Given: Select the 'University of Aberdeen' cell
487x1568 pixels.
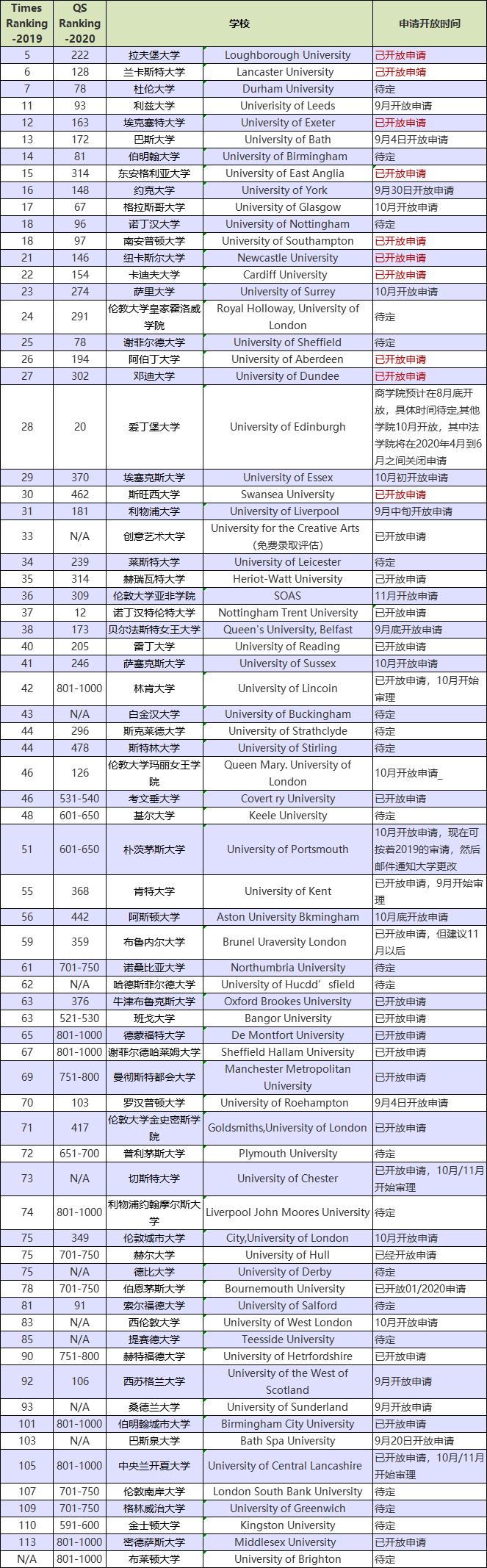Looking at the screenshot, I should click(x=288, y=359).
